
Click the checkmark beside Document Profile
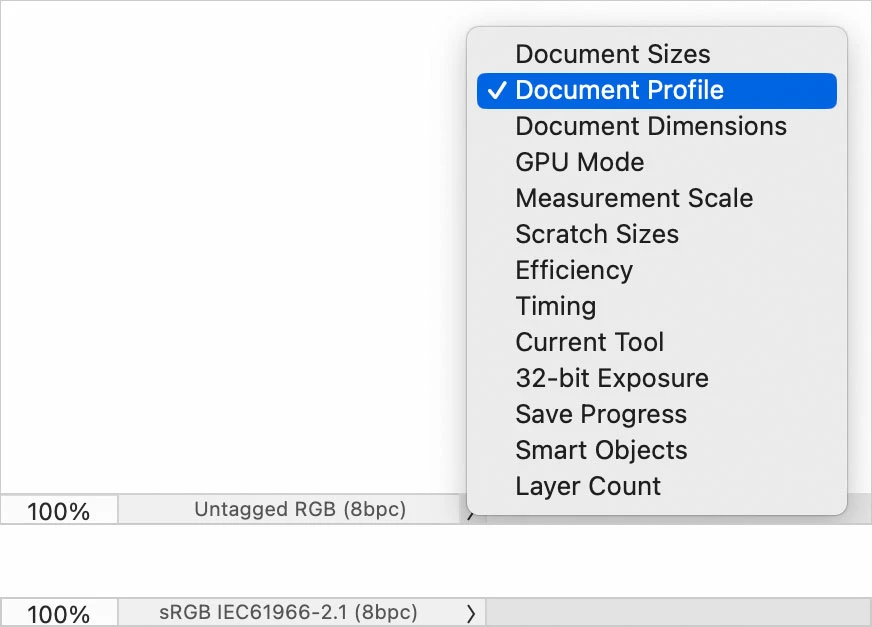click(495, 90)
